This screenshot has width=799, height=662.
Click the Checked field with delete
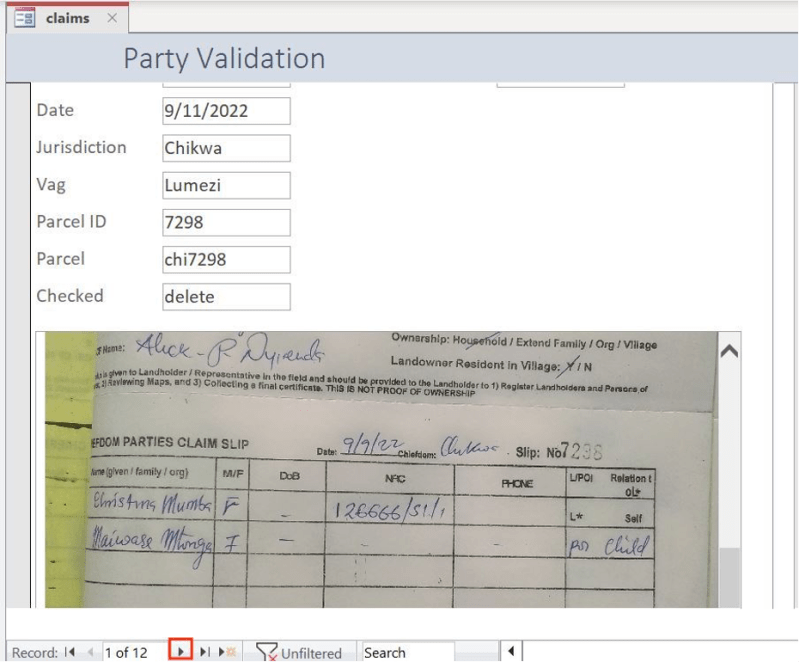point(226,297)
